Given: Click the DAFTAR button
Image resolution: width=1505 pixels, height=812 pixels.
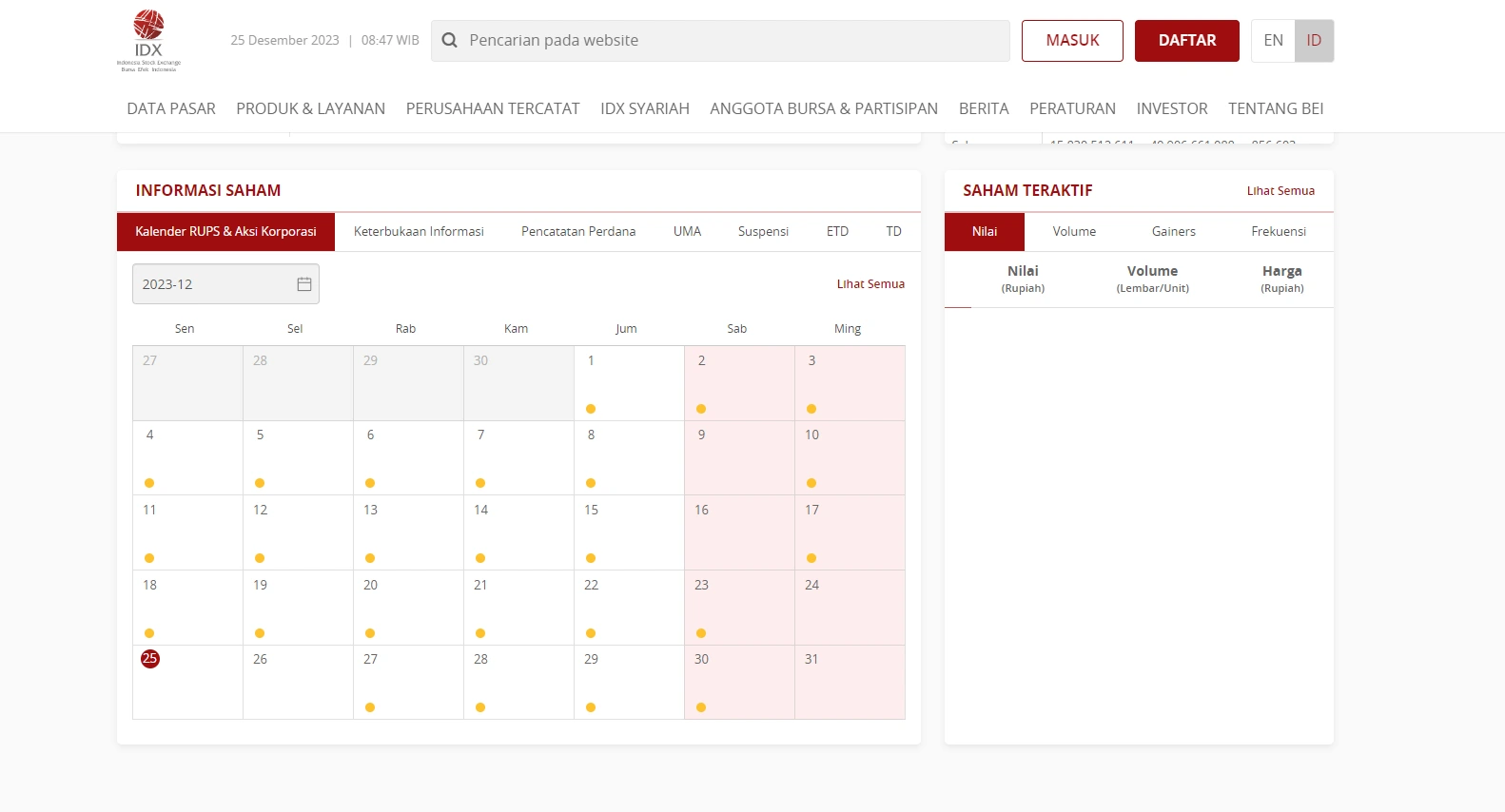Looking at the screenshot, I should click(1187, 41).
